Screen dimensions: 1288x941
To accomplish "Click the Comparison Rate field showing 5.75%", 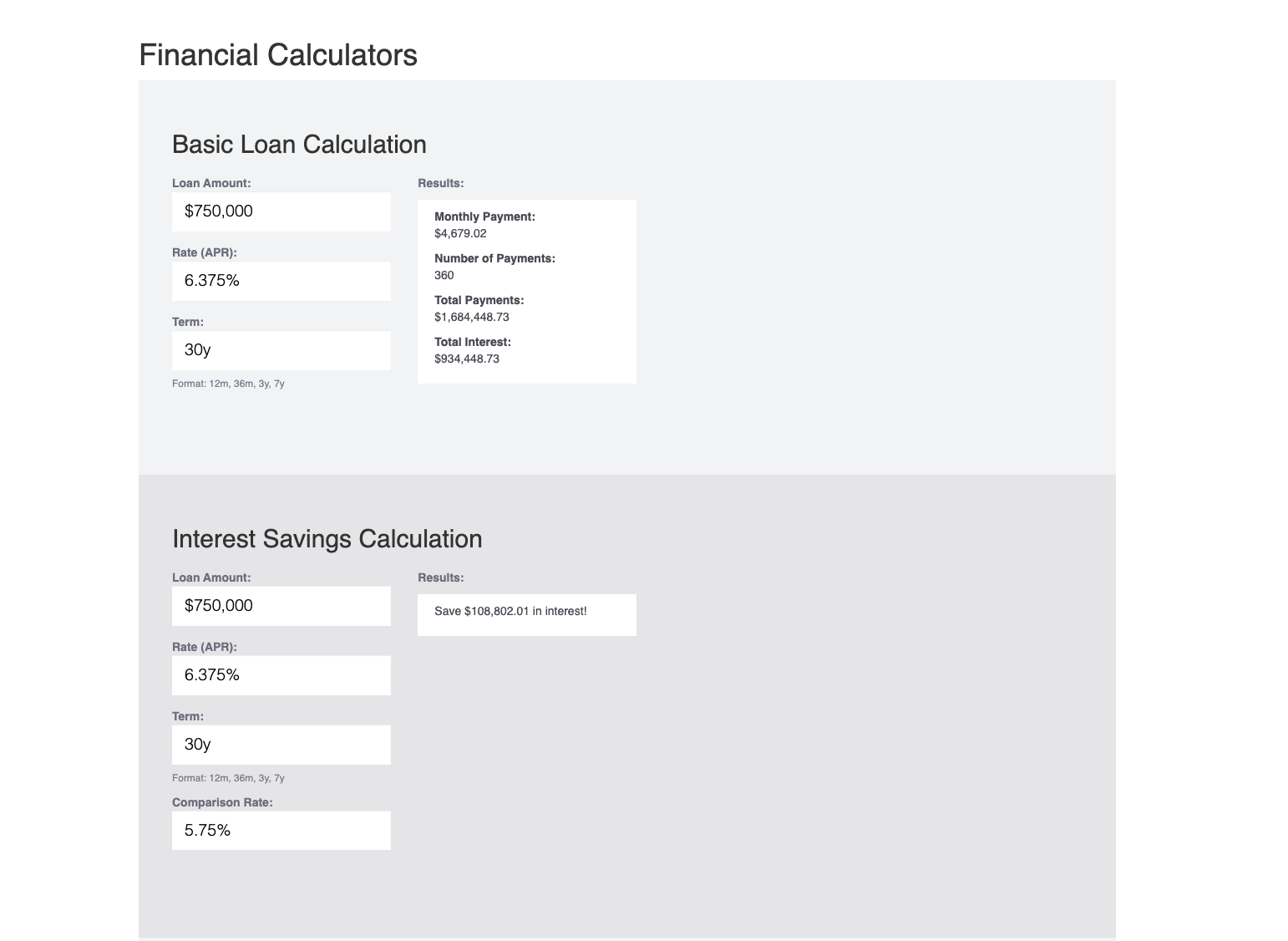I will tap(281, 830).
